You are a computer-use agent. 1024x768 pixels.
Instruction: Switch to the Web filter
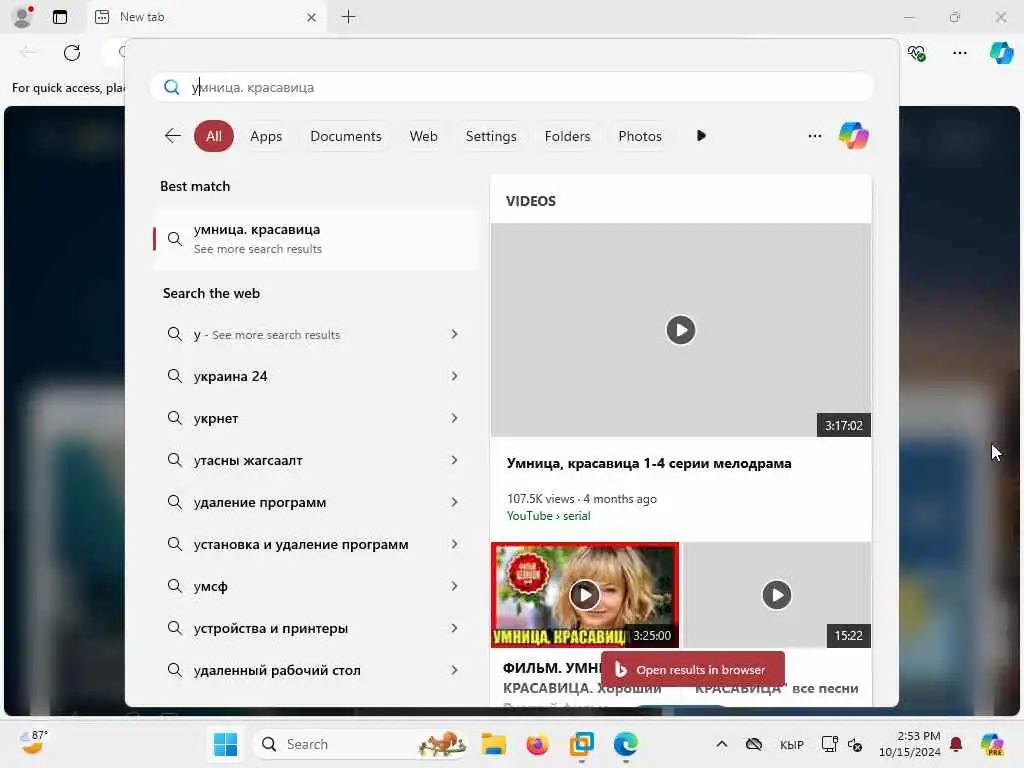pos(423,136)
